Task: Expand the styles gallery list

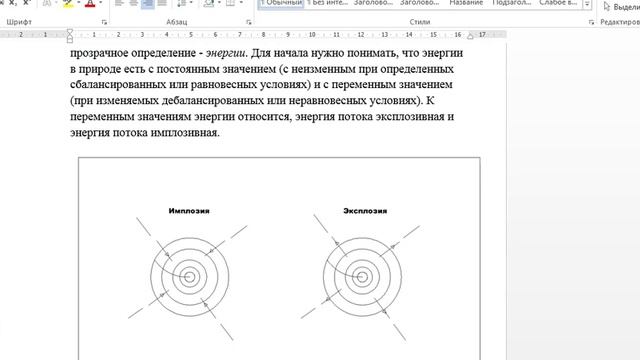Action: click(587, 4)
